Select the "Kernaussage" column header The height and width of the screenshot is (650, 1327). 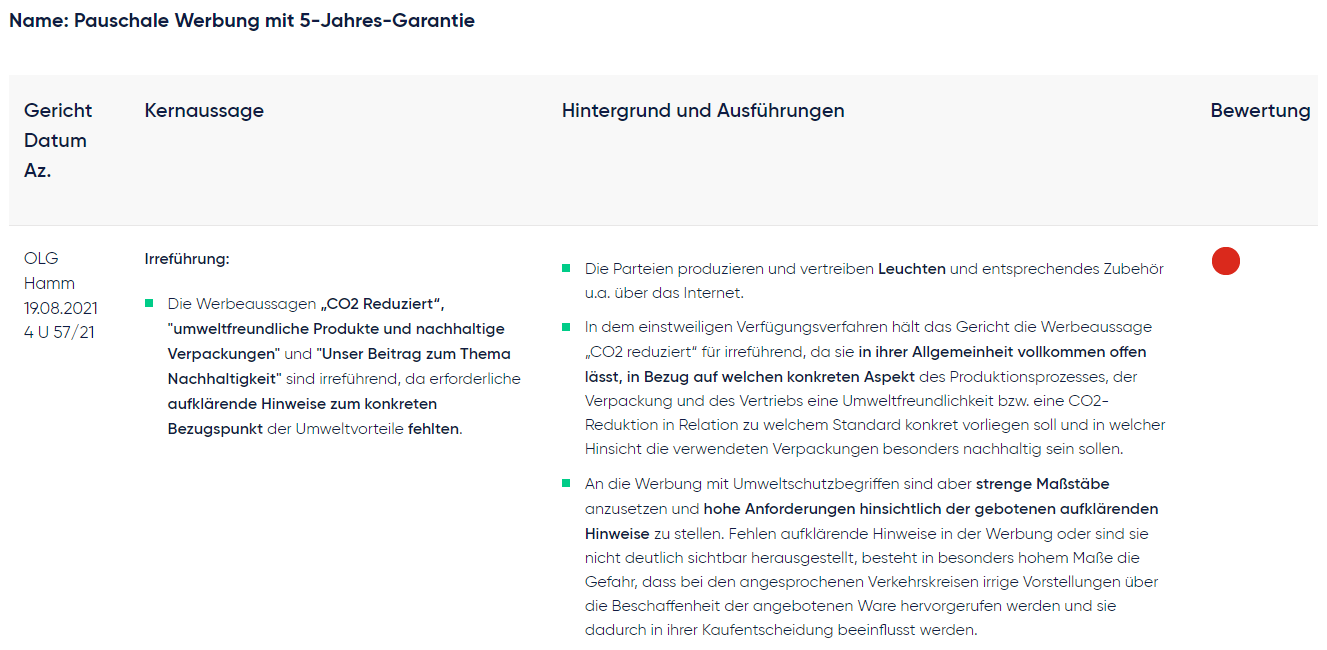(204, 111)
